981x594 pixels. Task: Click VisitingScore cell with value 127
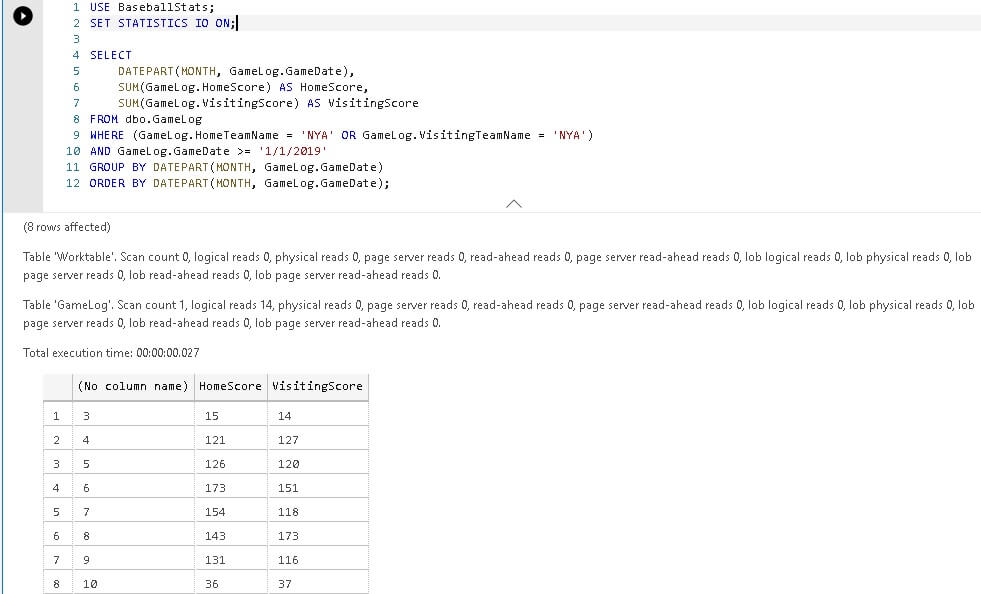[x=317, y=439]
